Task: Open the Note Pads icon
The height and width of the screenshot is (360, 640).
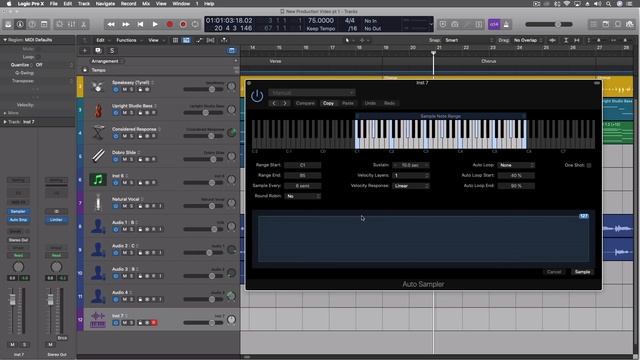Action: 606,24
